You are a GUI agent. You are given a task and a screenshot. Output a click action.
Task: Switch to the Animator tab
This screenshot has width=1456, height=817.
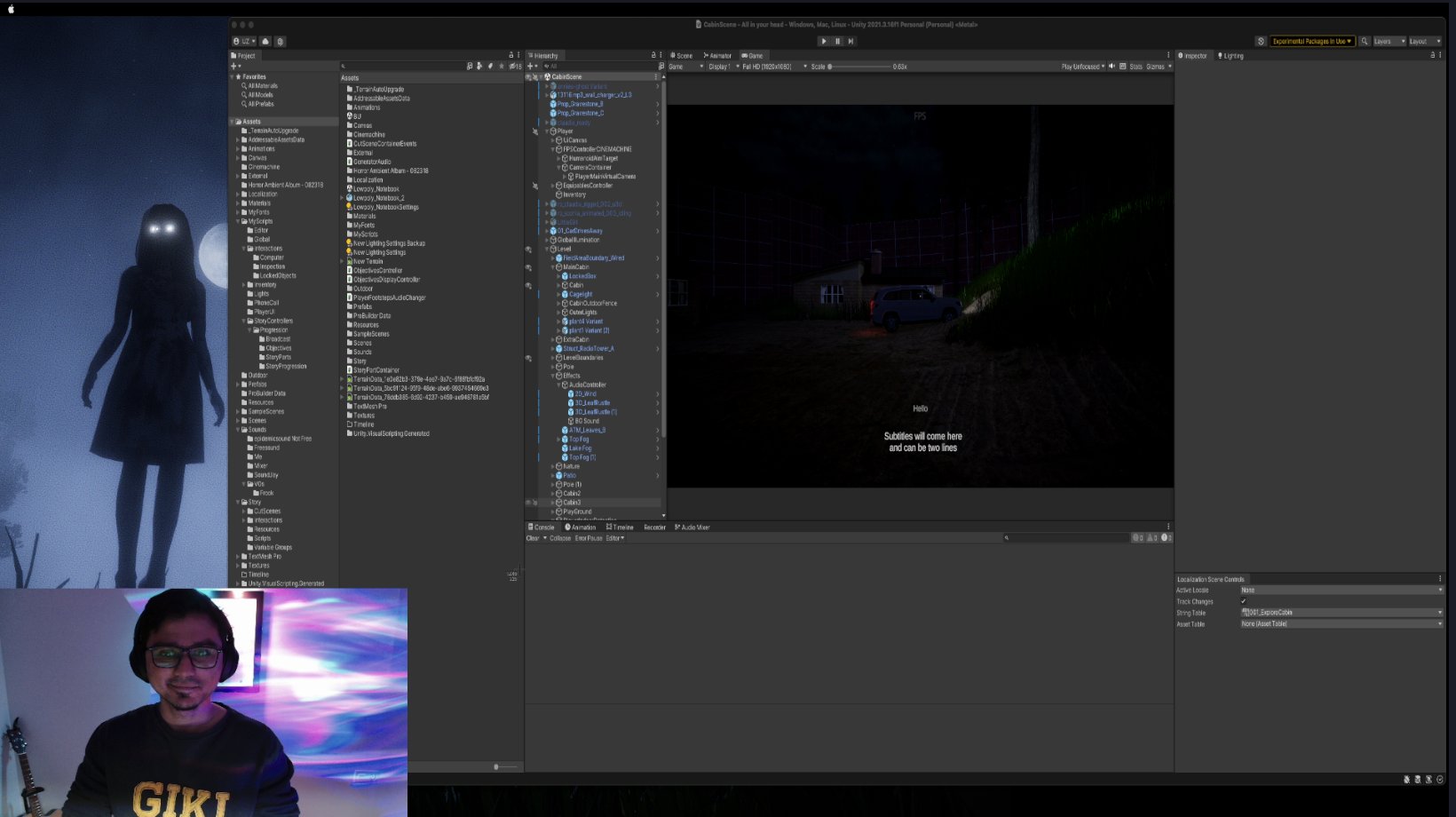point(717,55)
